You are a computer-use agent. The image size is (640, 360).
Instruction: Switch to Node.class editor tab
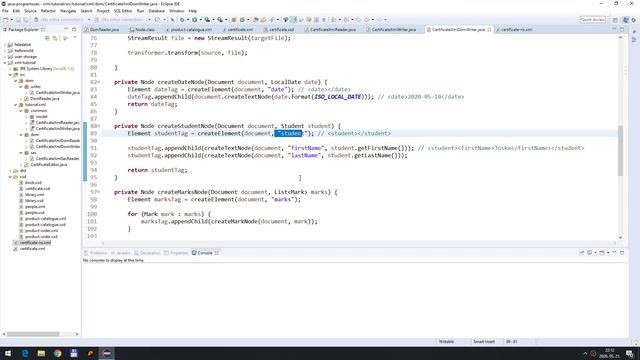[142, 29]
